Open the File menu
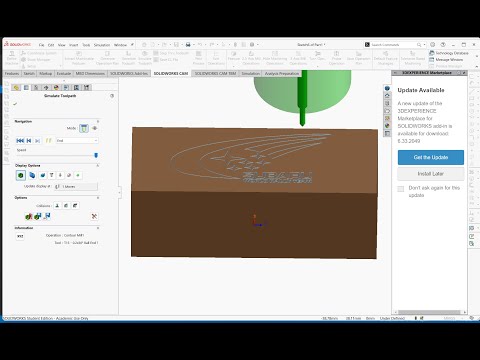The image size is (480, 360). [x=41, y=45]
